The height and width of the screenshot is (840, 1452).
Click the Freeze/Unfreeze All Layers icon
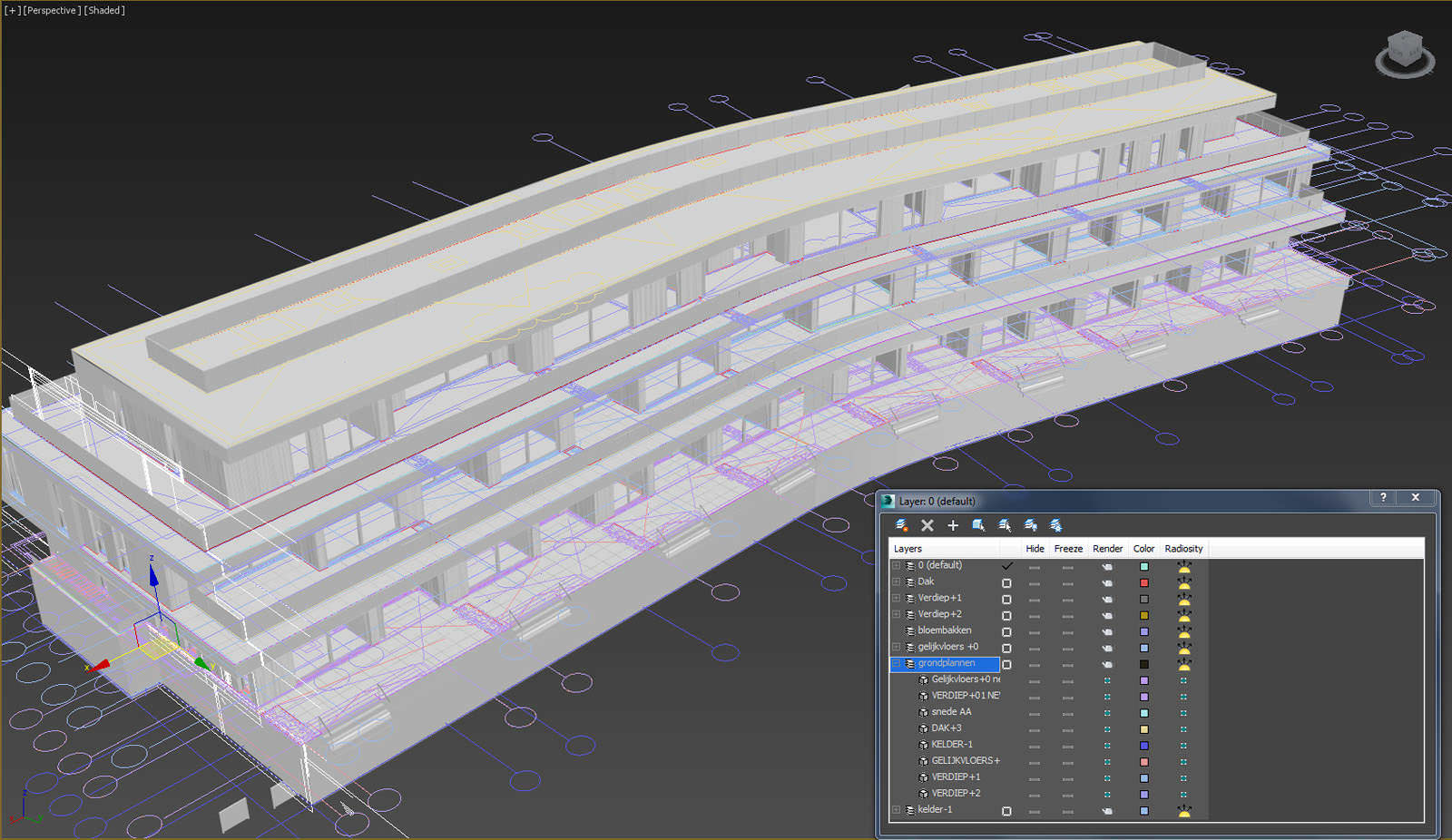[x=1055, y=525]
